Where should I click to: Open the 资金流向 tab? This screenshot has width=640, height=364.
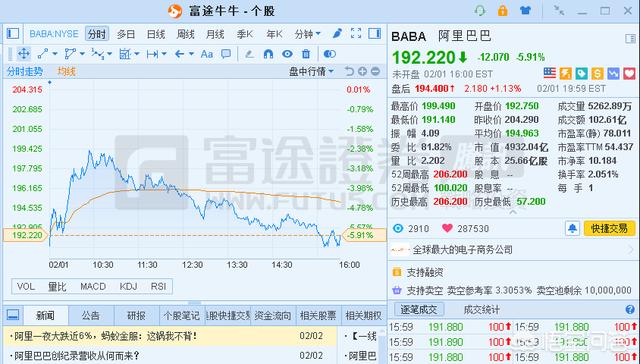click(x=273, y=315)
